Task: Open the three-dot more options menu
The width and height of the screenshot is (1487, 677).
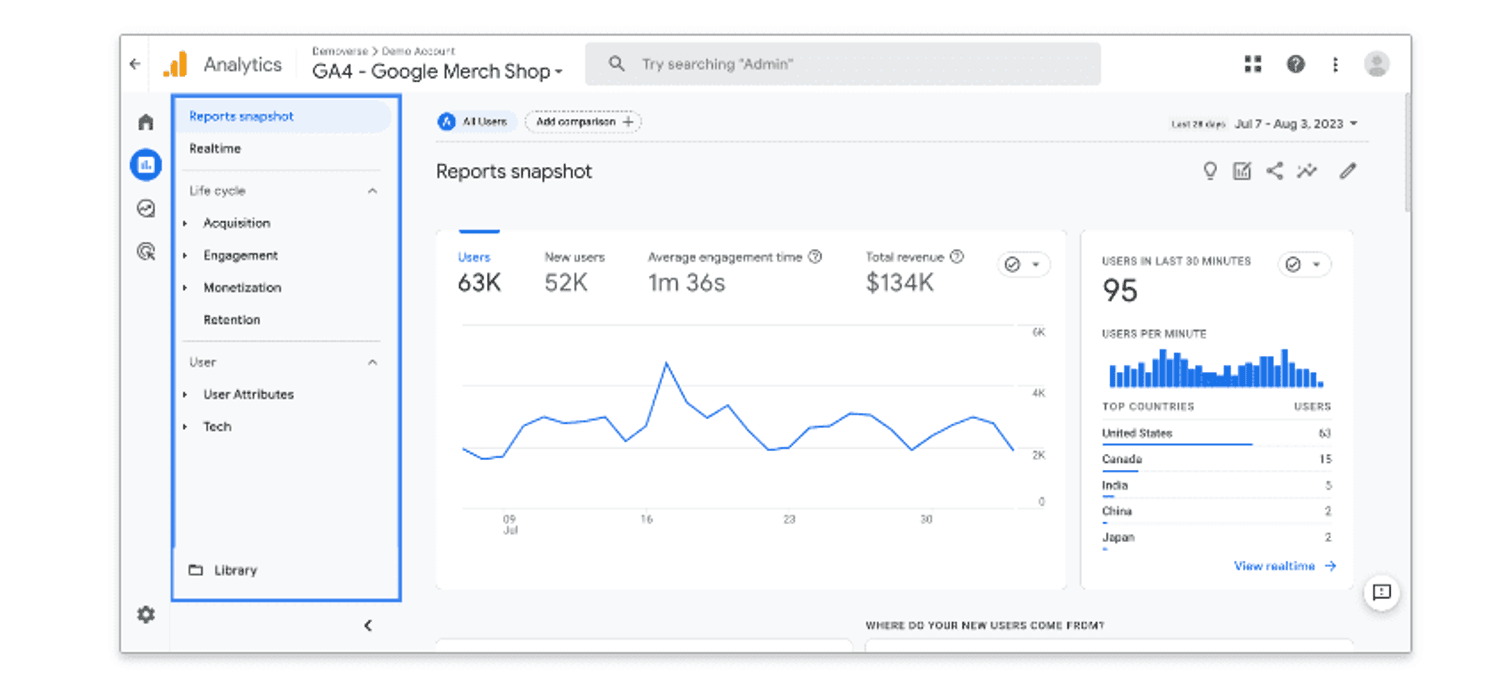Action: (1334, 64)
